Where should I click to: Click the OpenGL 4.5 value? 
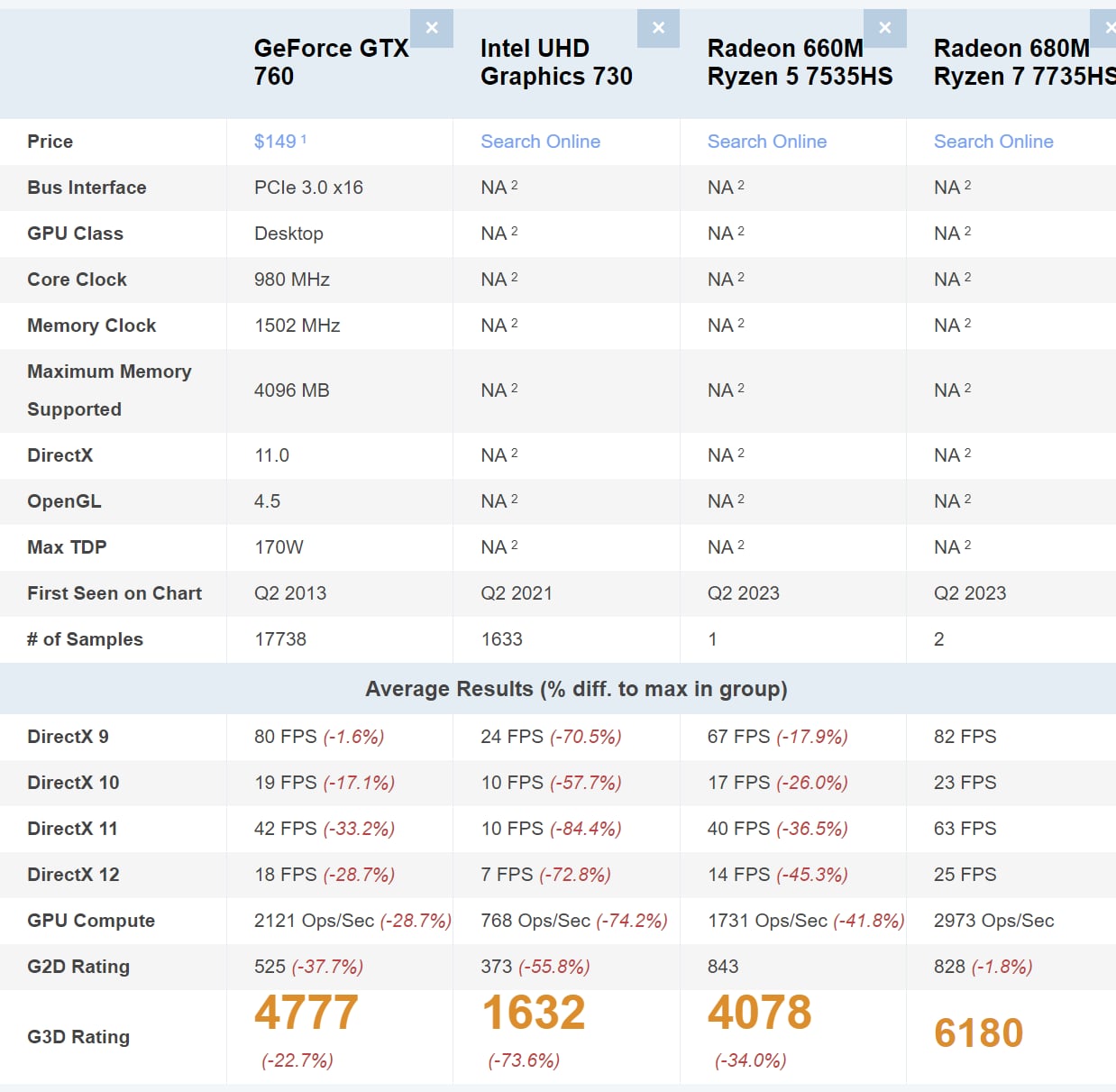click(x=267, y=501)
